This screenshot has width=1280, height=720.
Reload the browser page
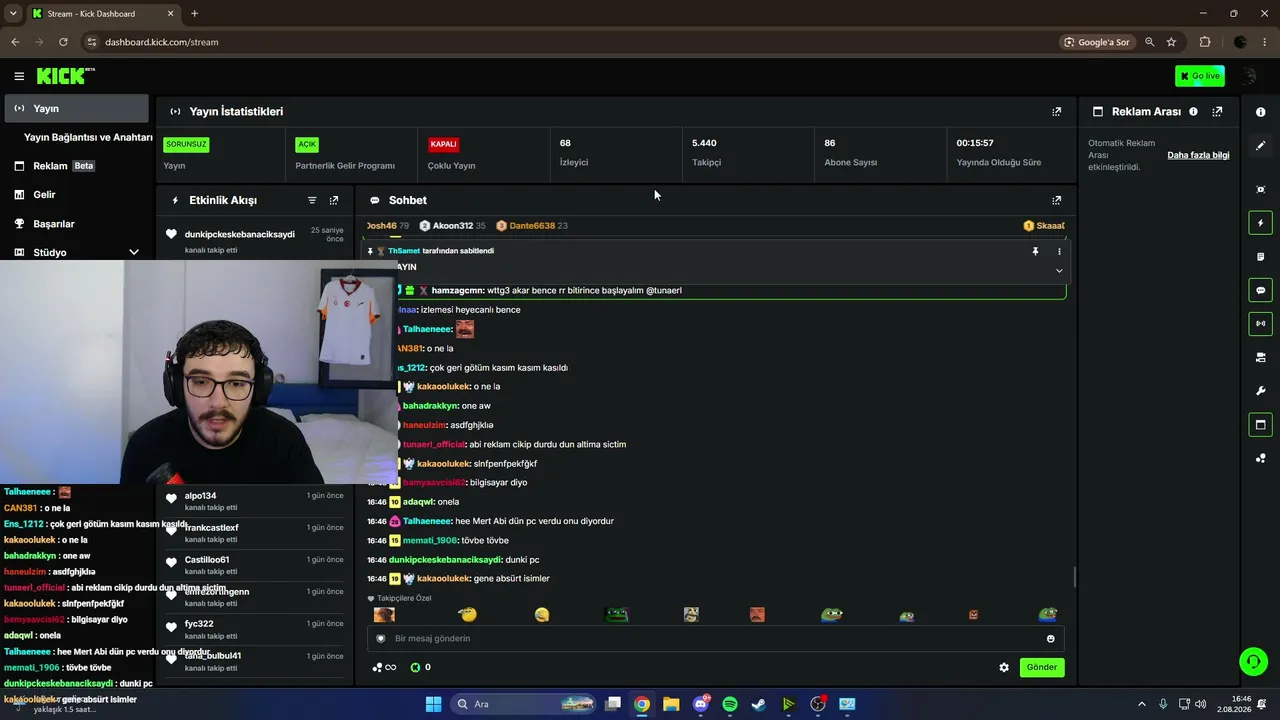coord(63,42)
